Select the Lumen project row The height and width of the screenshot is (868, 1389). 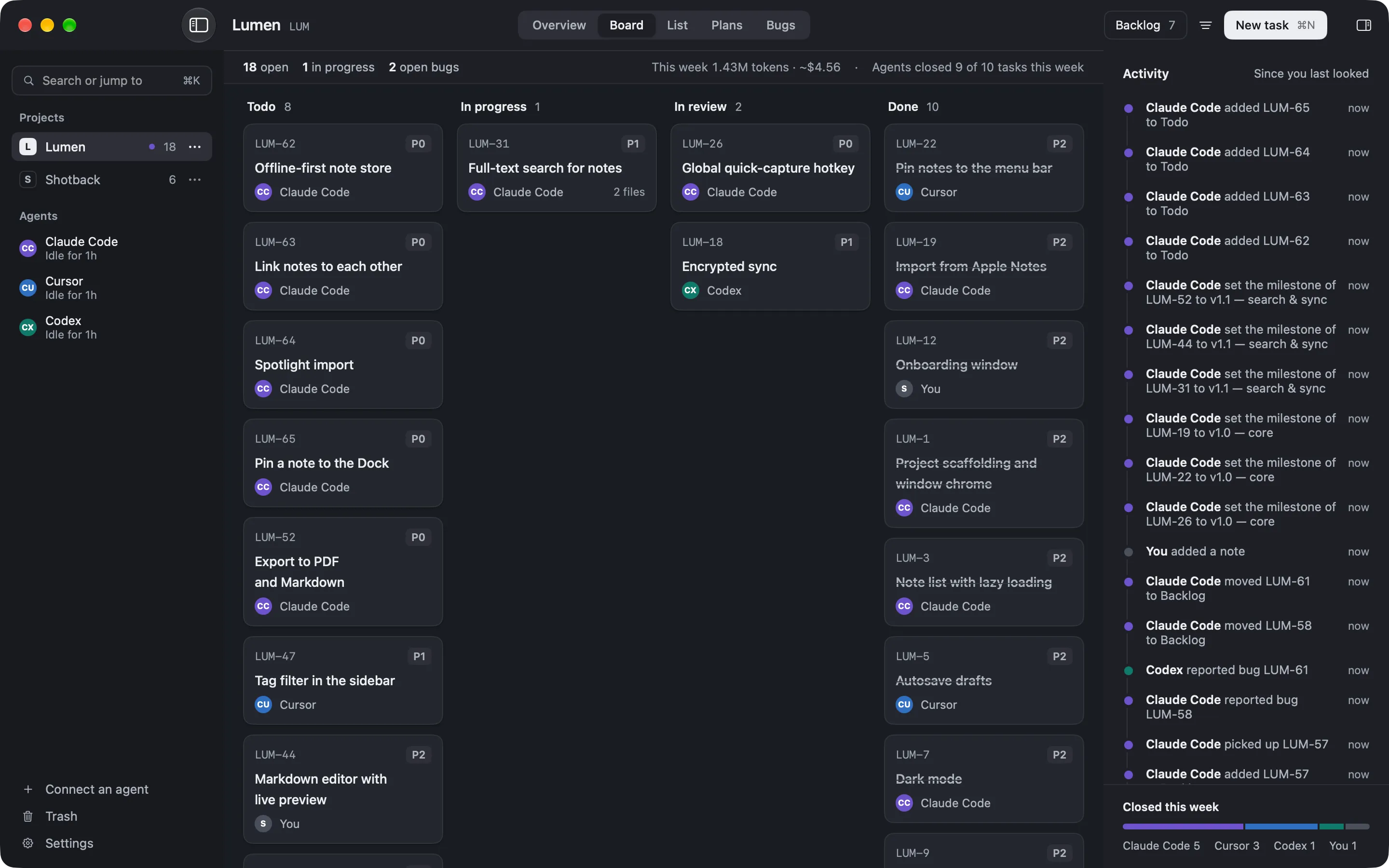coord(112,147)
